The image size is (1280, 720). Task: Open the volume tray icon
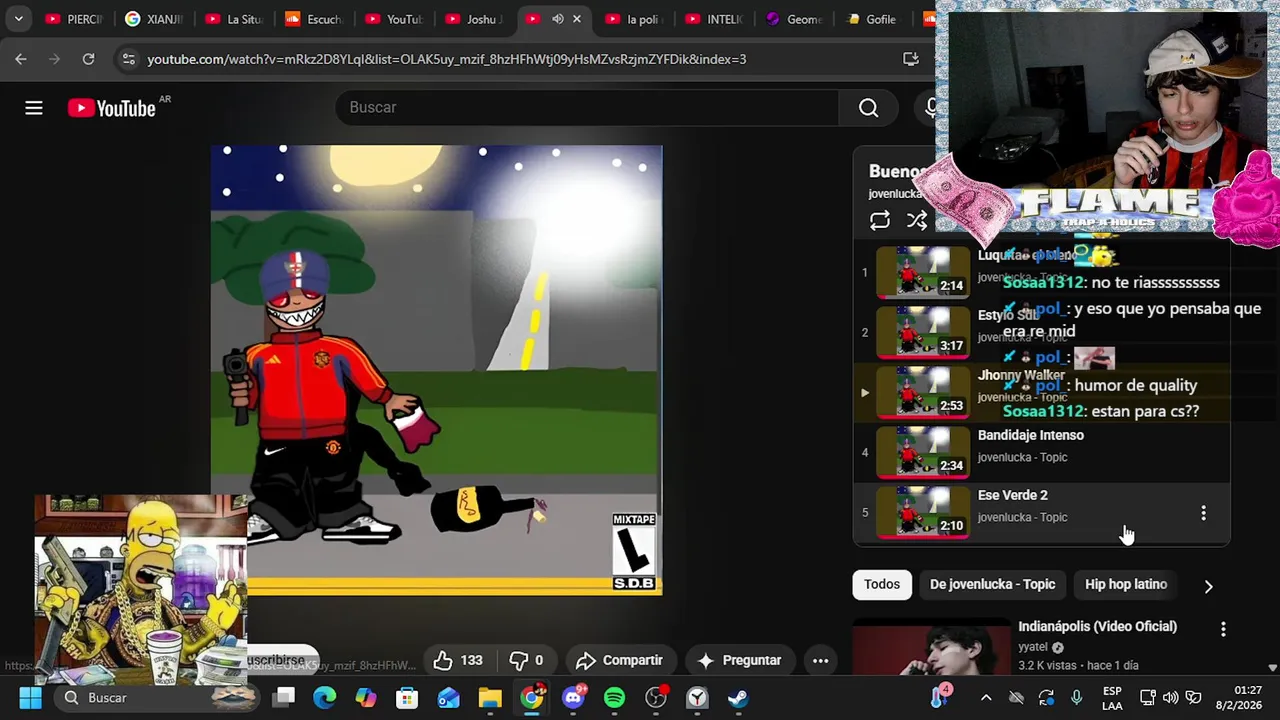point(1170,698)
